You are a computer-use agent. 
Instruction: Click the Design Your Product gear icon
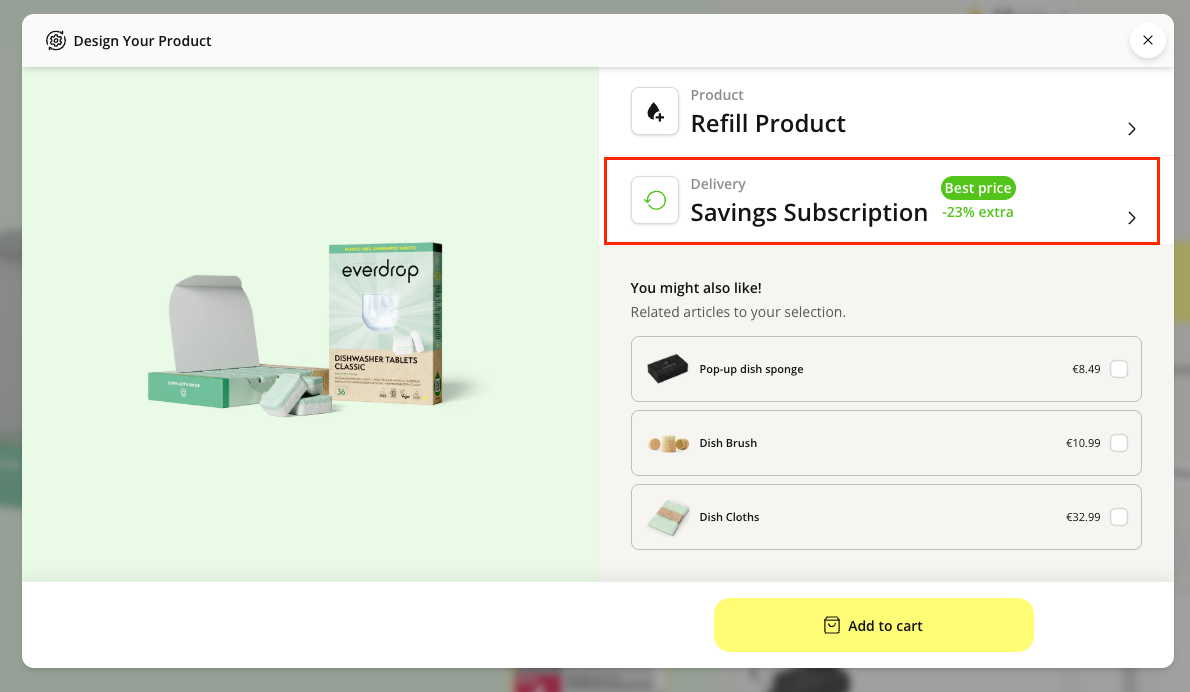[56, 41]
